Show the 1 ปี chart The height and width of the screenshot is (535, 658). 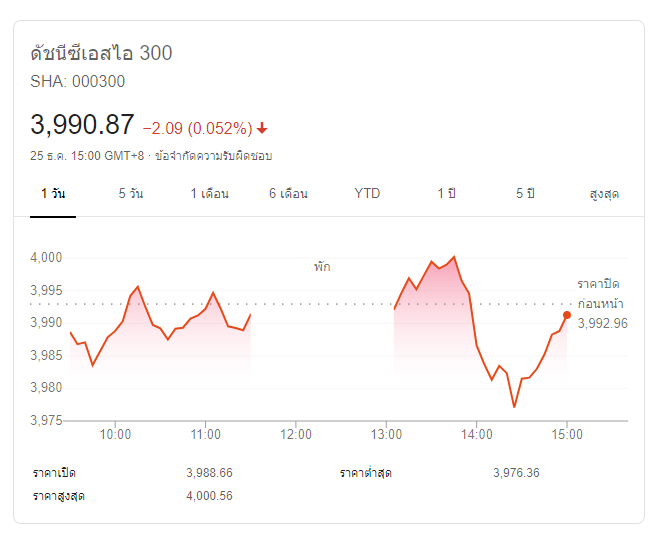[446, 193]
